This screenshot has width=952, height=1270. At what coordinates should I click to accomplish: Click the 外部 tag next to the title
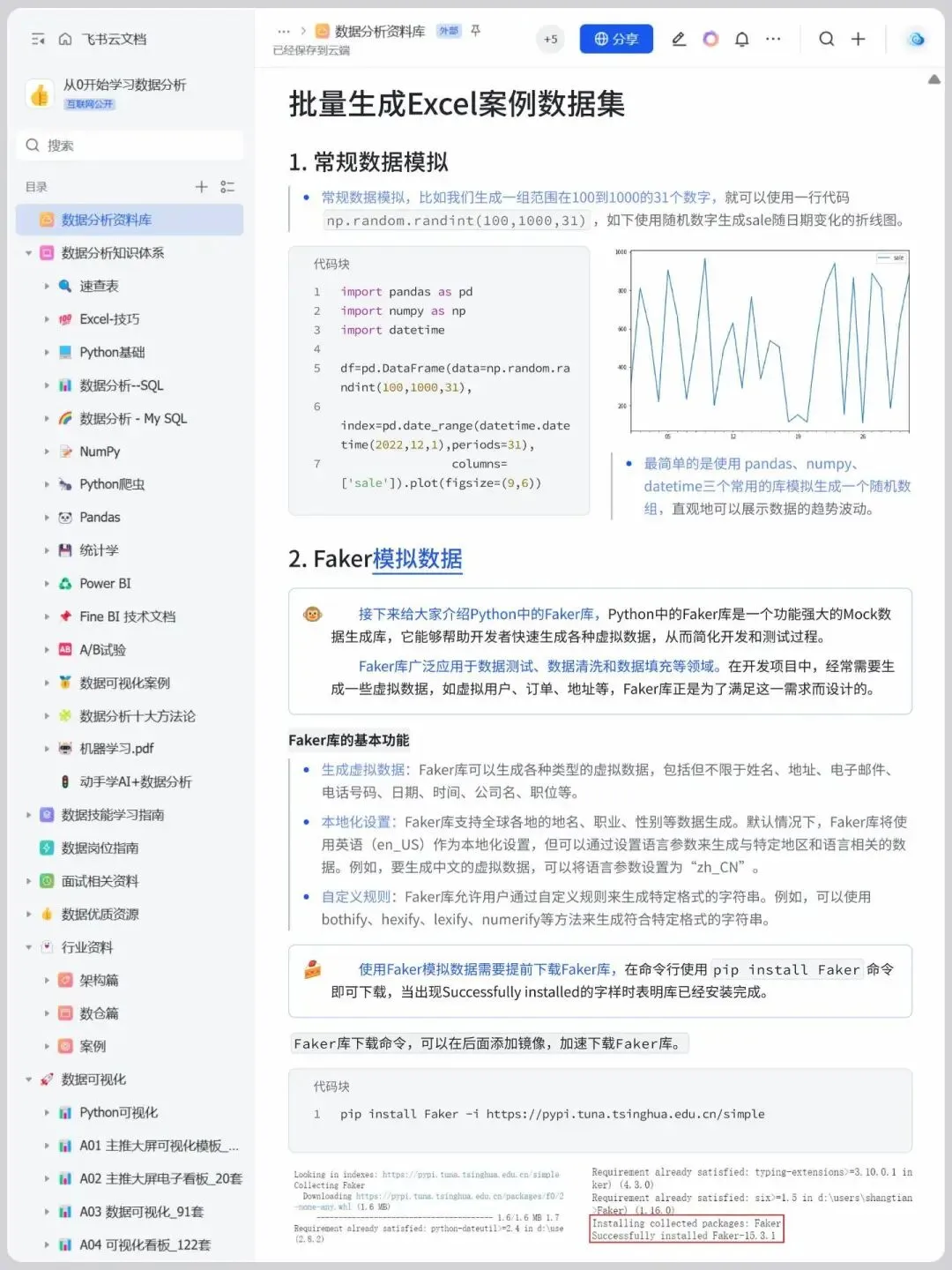[449, 31]
